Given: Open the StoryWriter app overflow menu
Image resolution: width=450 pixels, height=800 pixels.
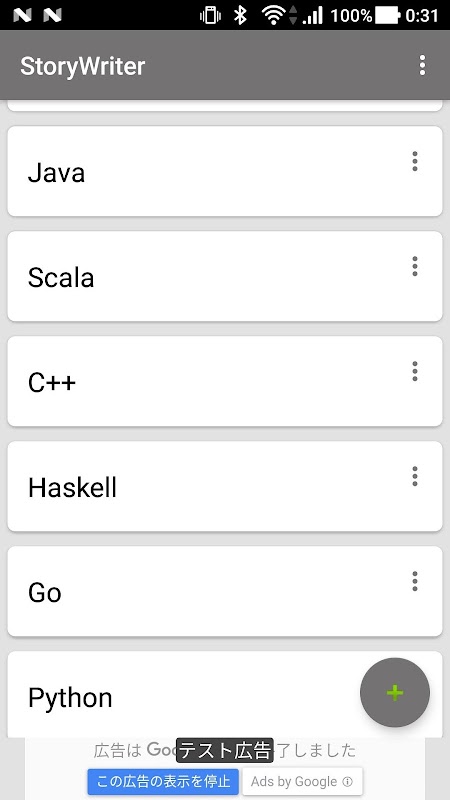Looking at the screenshot, I should [422, 65].
